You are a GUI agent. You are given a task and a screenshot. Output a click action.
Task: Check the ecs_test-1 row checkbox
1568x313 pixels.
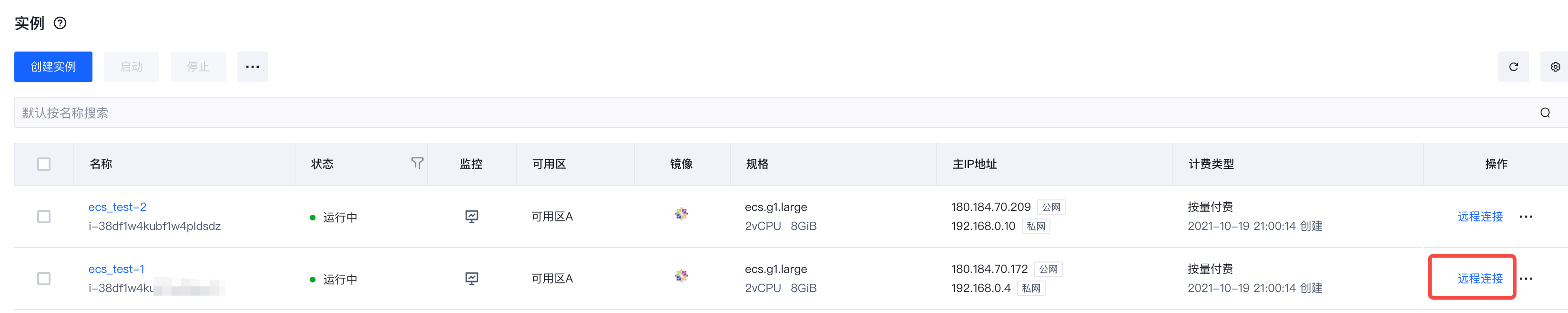point(44,279)
